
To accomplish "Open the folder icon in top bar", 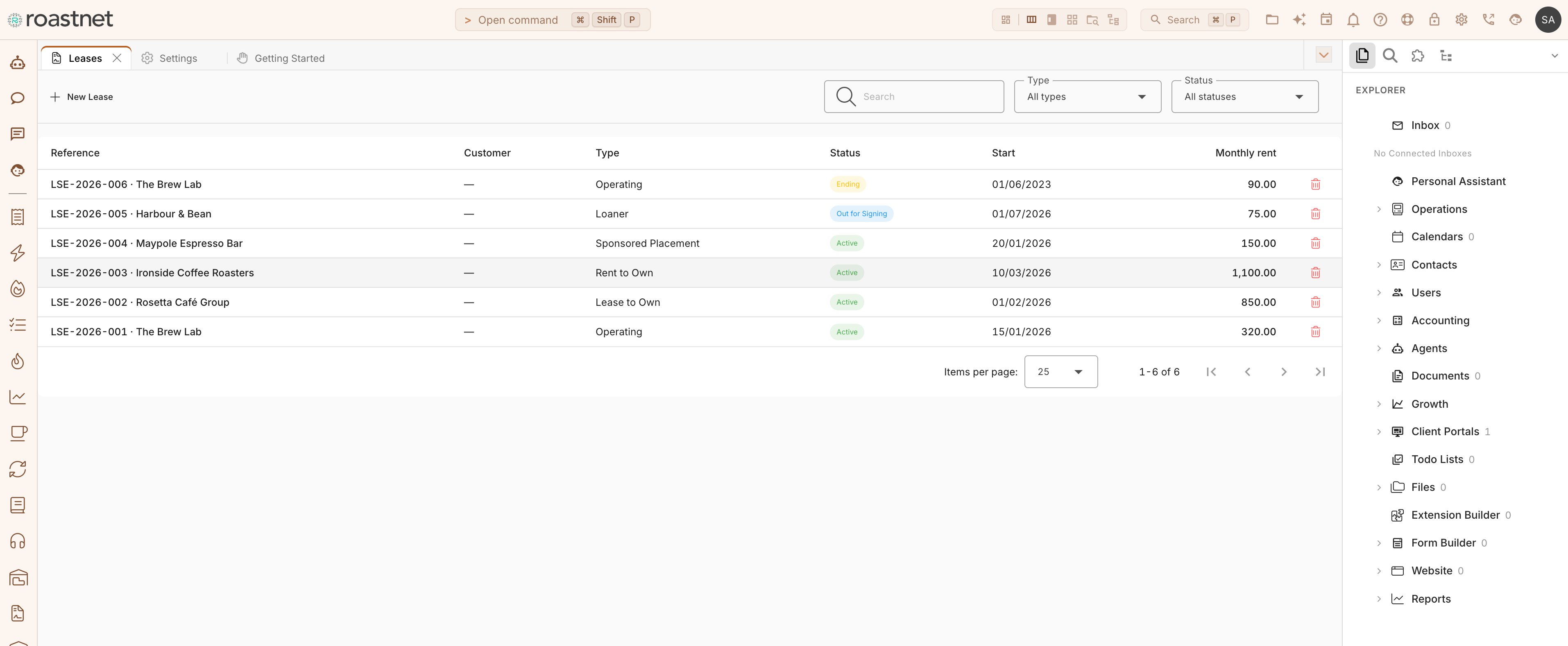I will click(1271, 20).
